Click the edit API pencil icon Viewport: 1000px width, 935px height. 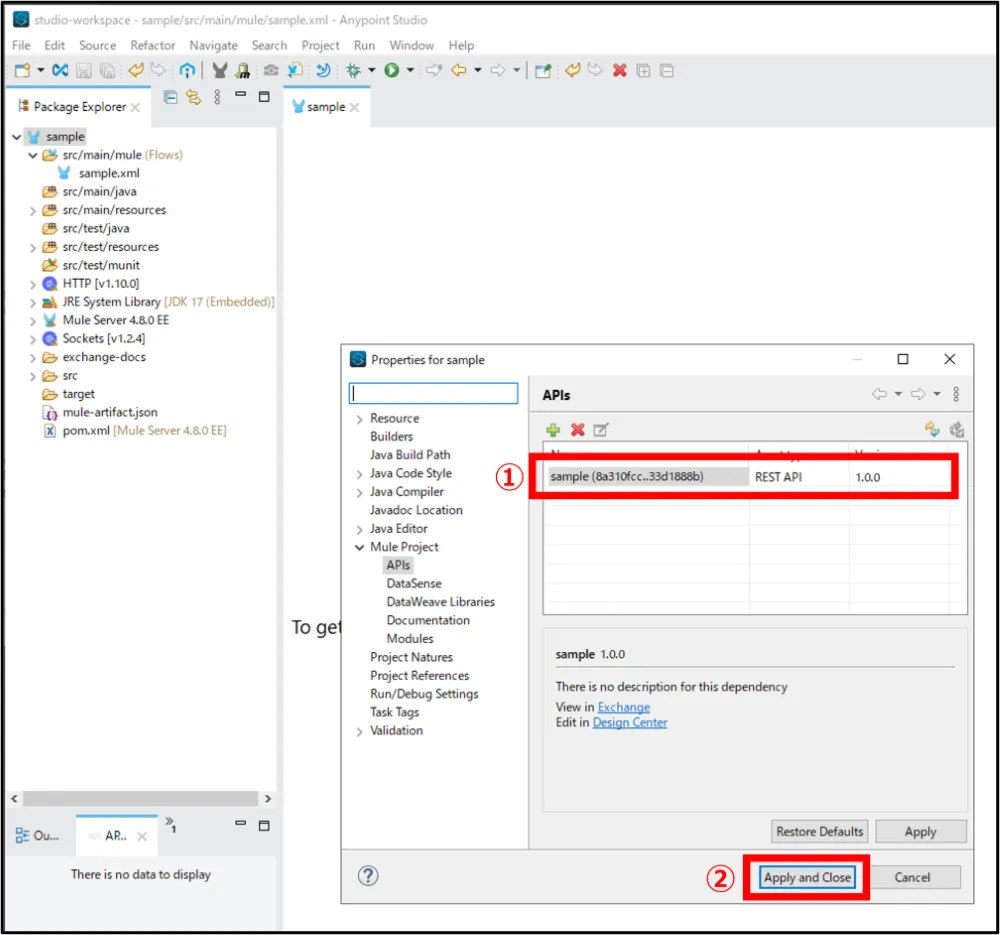(x=601, y=430)
